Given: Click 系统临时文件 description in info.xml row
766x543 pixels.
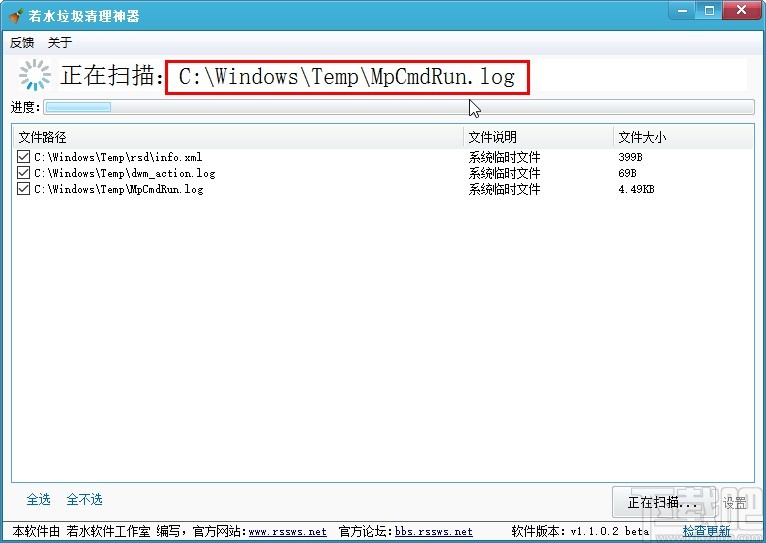Looking at the screenshot, I should pos(504,157).
